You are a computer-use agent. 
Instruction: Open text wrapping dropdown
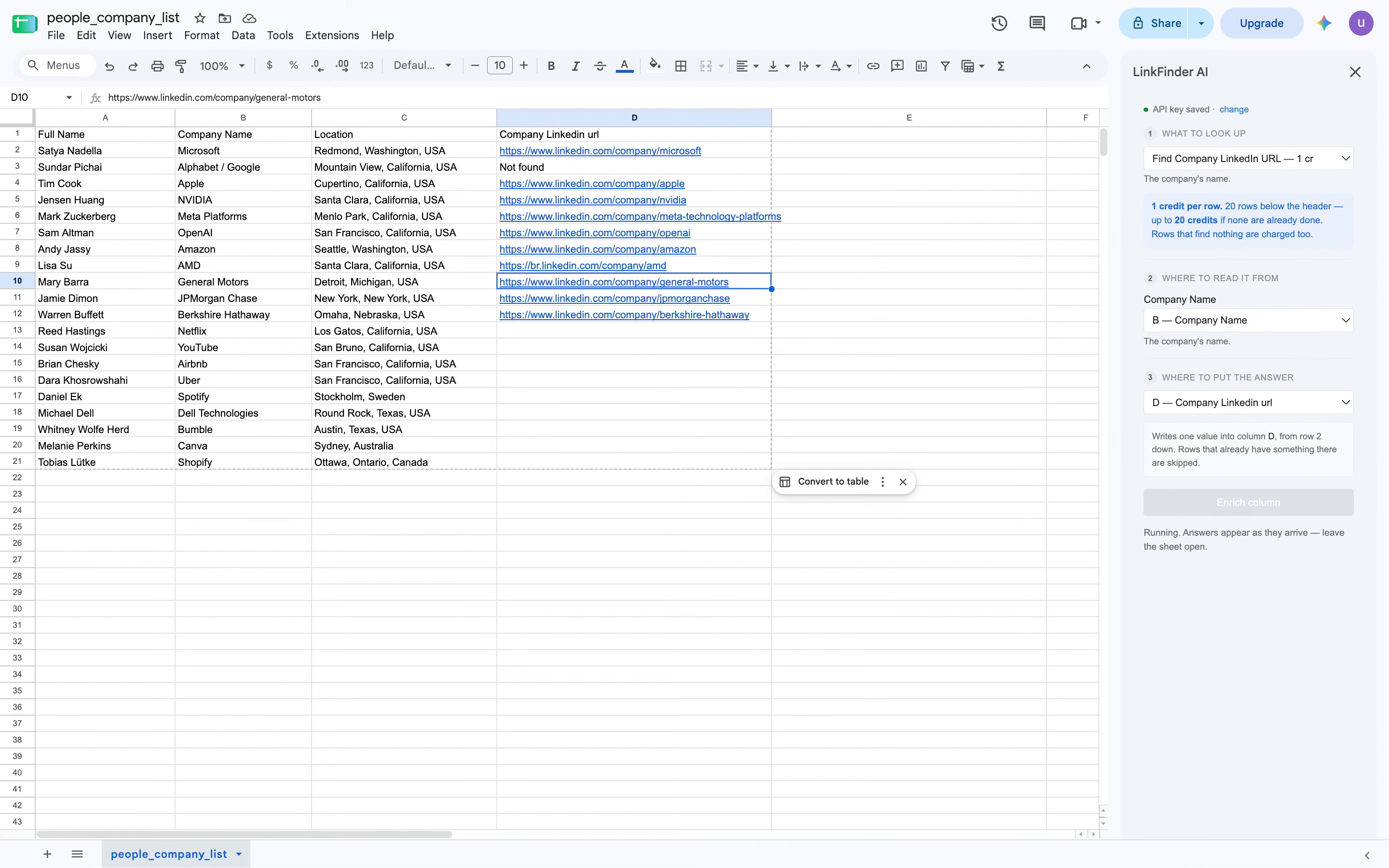(810, 66)
